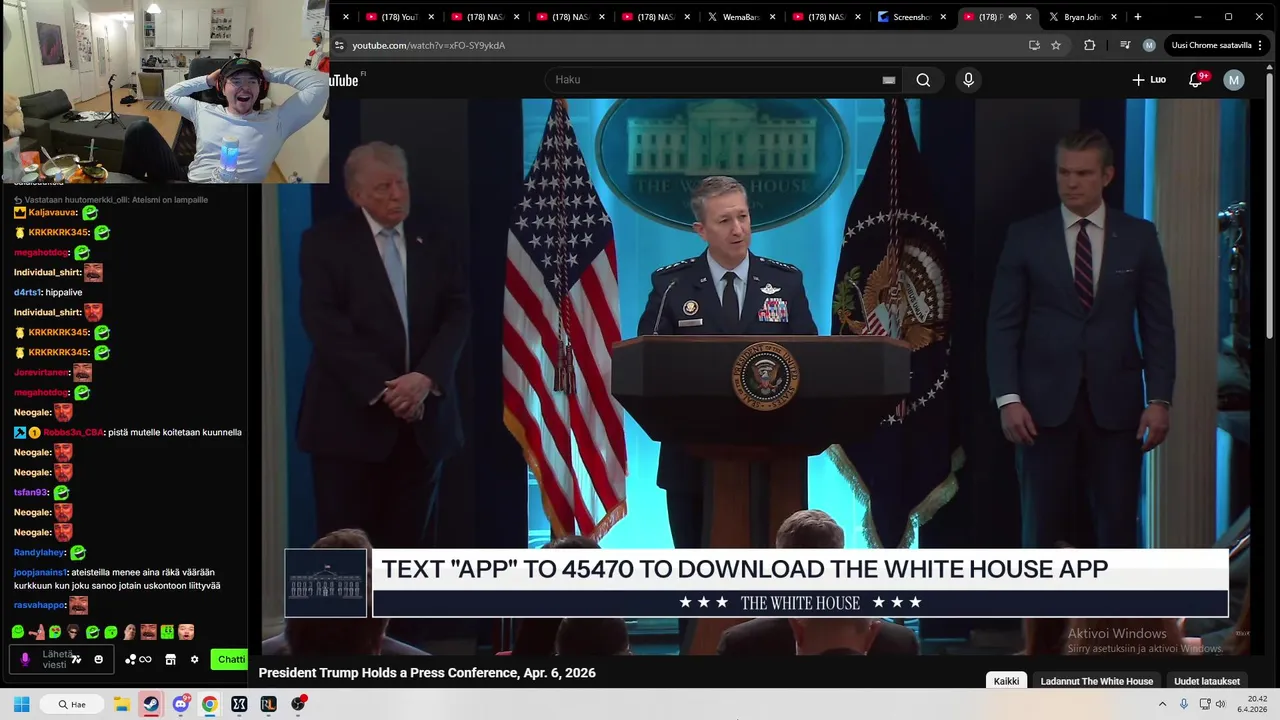Screen dimensions: 1280x720
Task: Open the 7TV emote menu icon
Action: click(x=76, y=659)
